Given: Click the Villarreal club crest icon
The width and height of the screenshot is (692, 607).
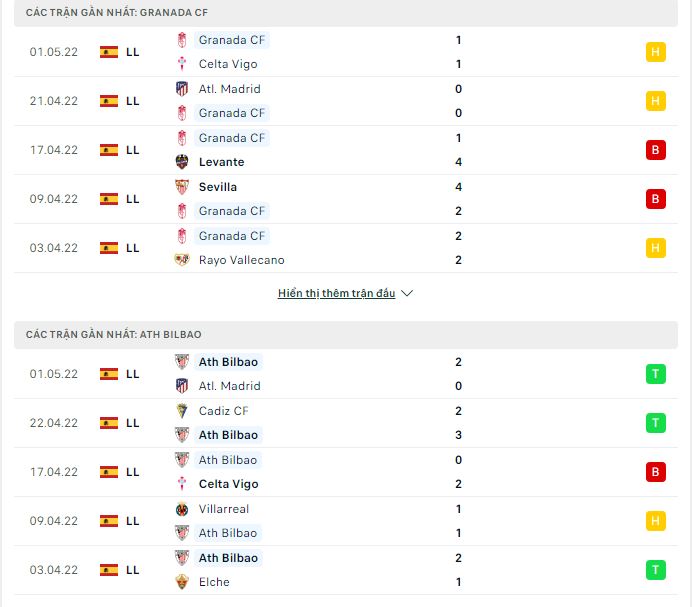Looking at the screenshot, I should (182, 509).
